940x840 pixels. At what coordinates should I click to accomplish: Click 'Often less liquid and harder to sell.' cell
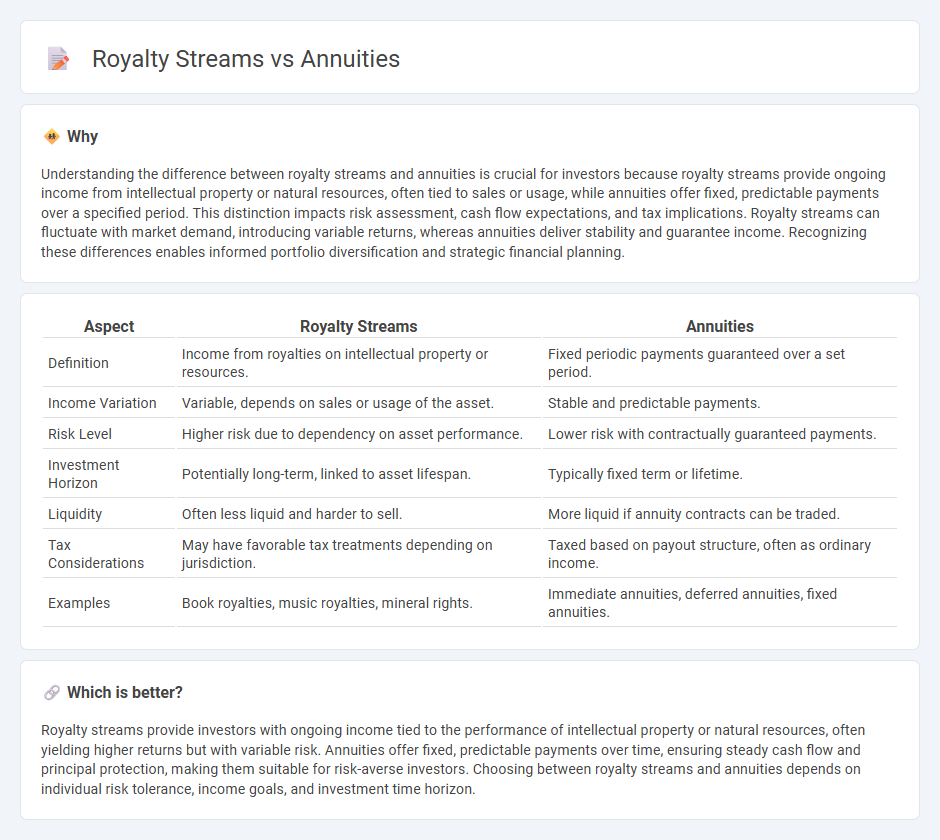coord(358,514)
